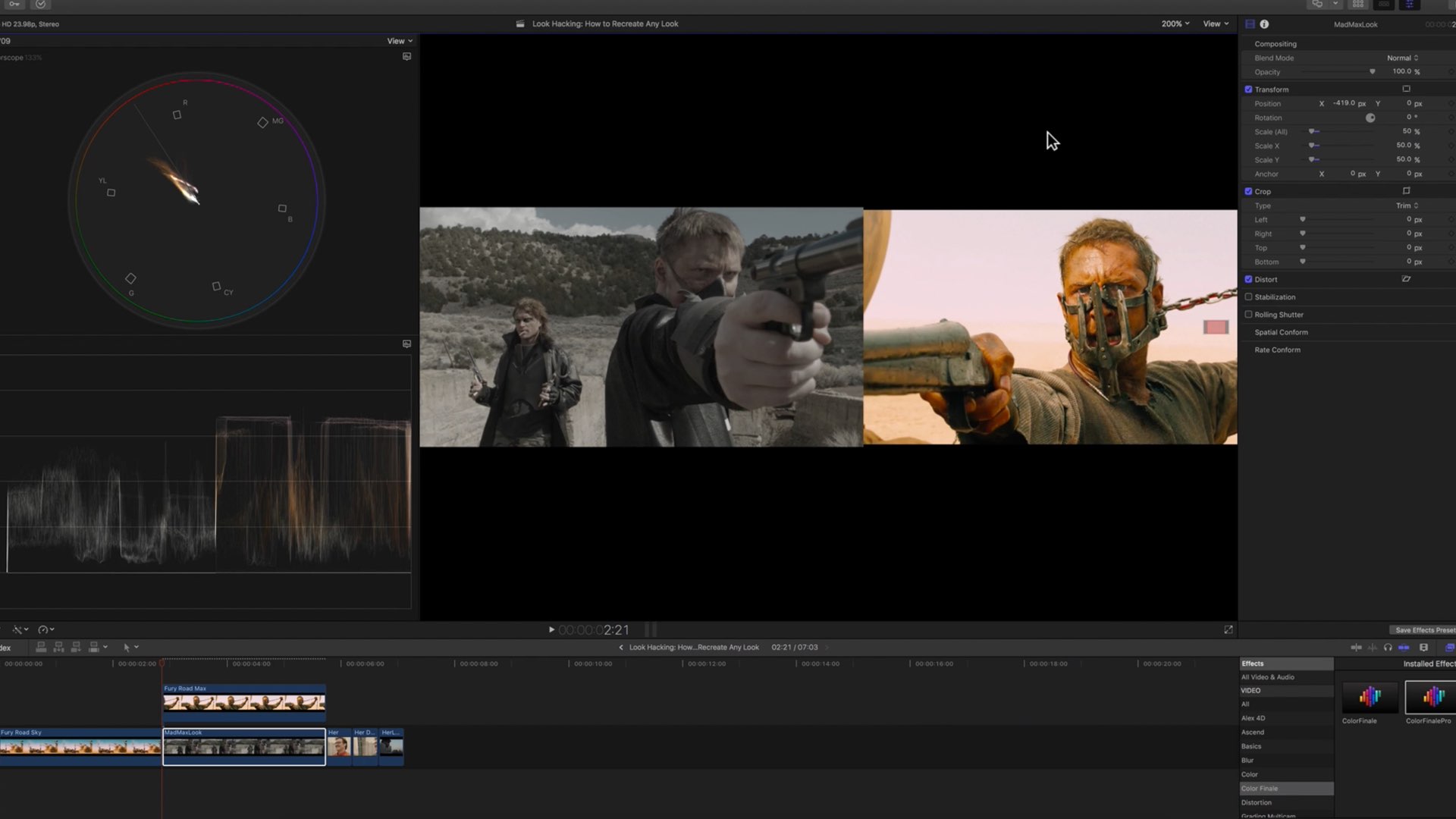Toggle the effects browser icon
The width and height of the screenshot is (1456, 819).
(1450, 648)
